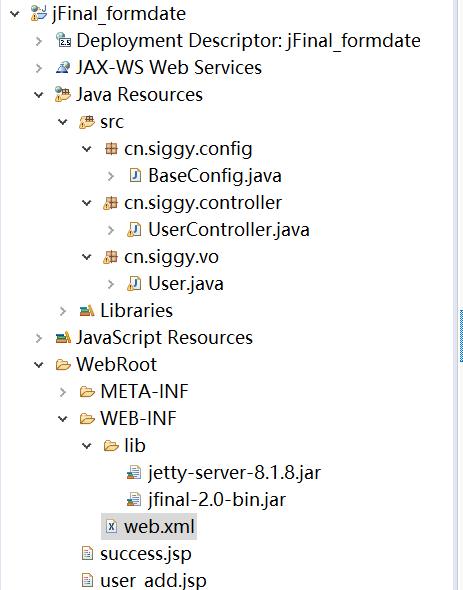
Task: Expand the User.java node
Action: pyautogui.click(x=111, y=284)
